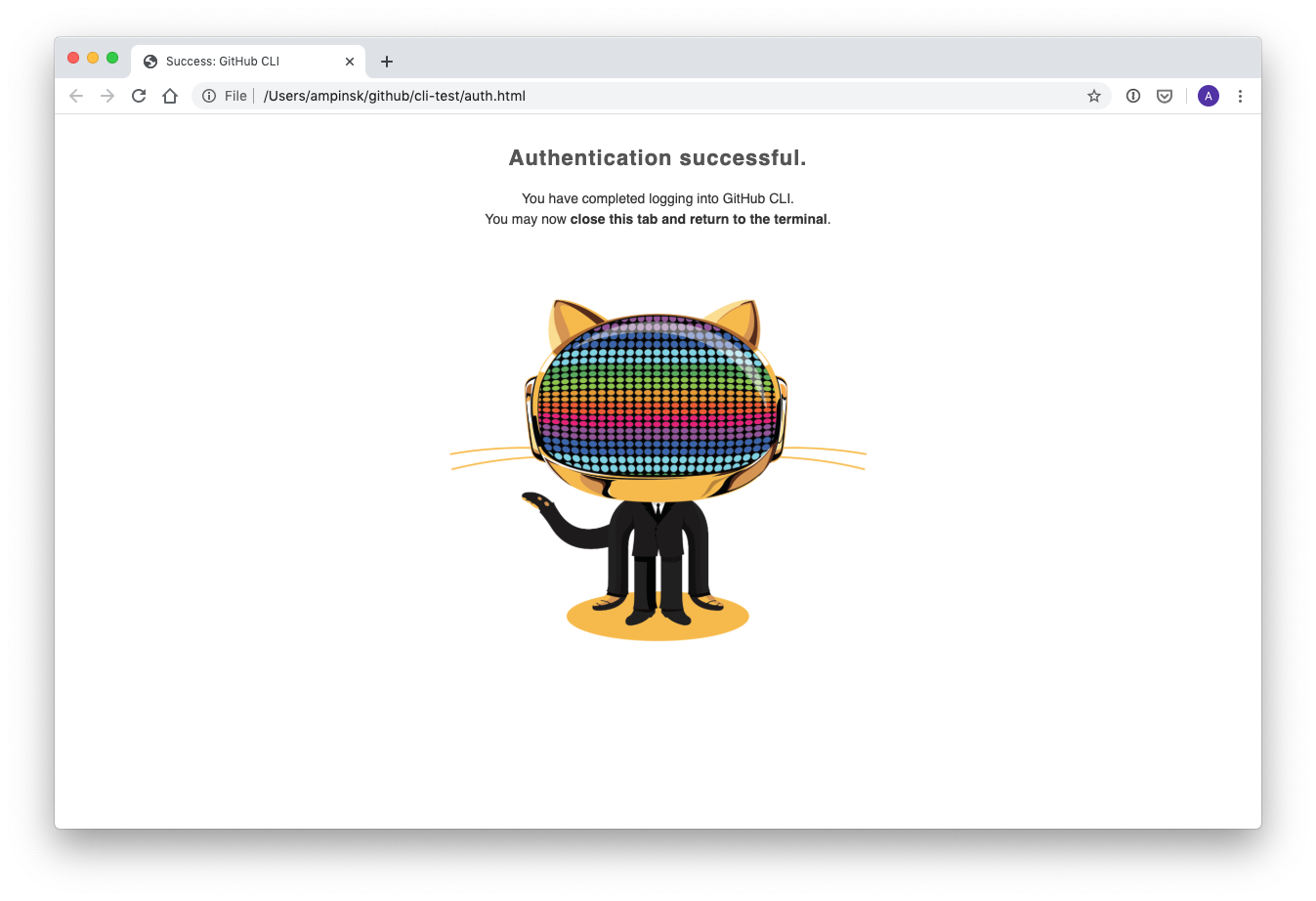This screenshot has width=1316, height=901.
Task: Close the window with the red button
Action: pyautogui.click(x=73, y=58)
